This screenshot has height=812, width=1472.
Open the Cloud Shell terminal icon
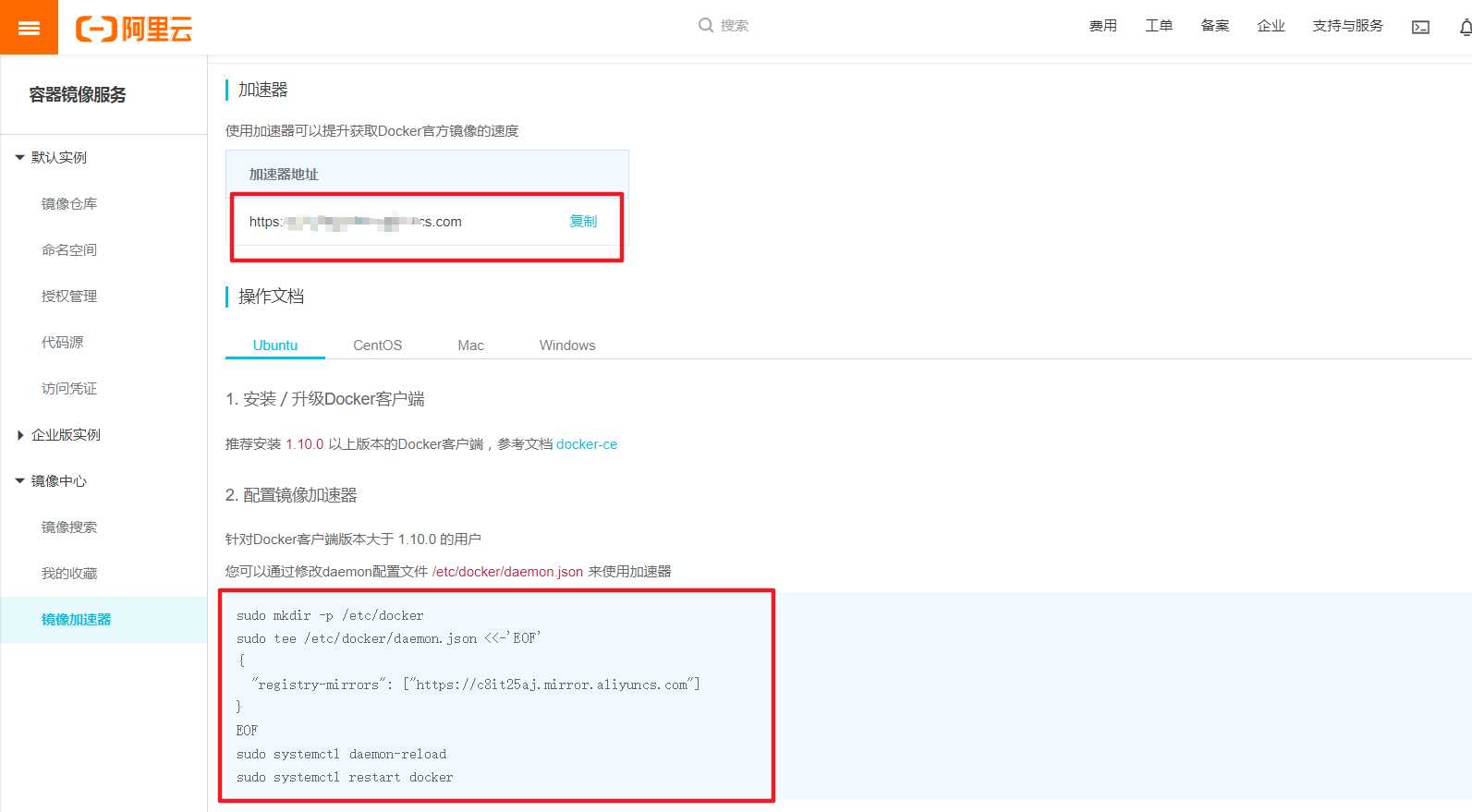click(1420, 27)
